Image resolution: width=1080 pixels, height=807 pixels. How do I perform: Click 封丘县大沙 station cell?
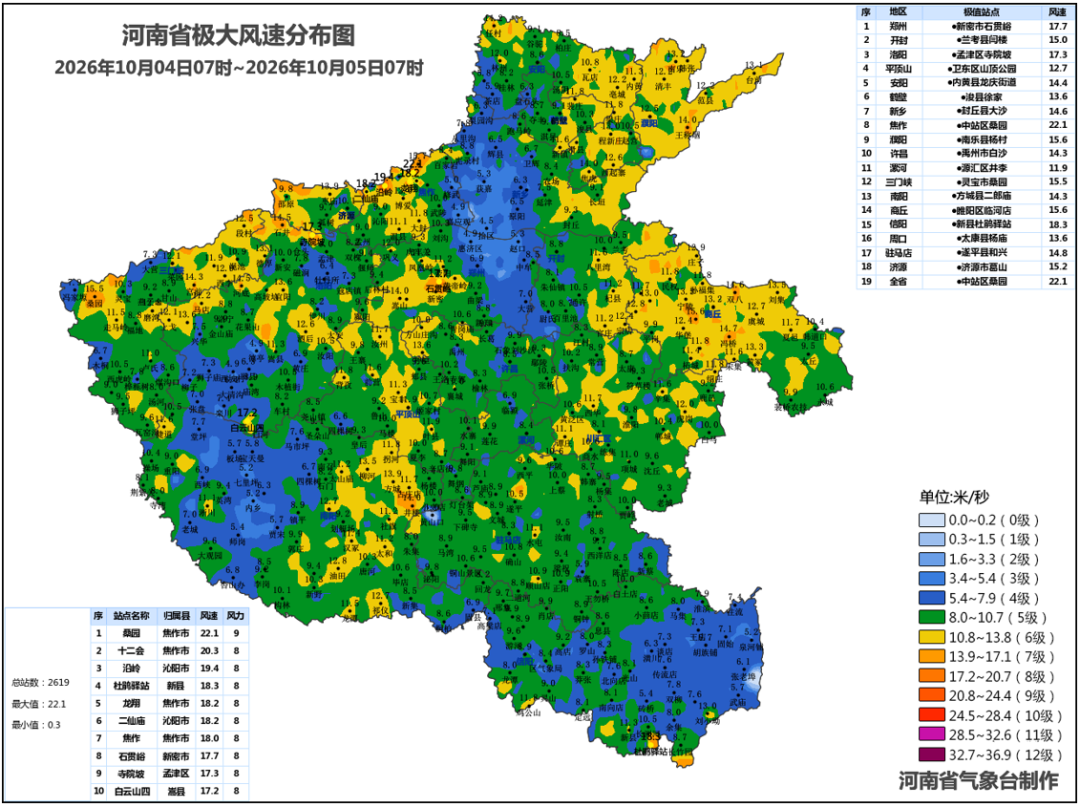pyautogui.click(x=981, y=111)
